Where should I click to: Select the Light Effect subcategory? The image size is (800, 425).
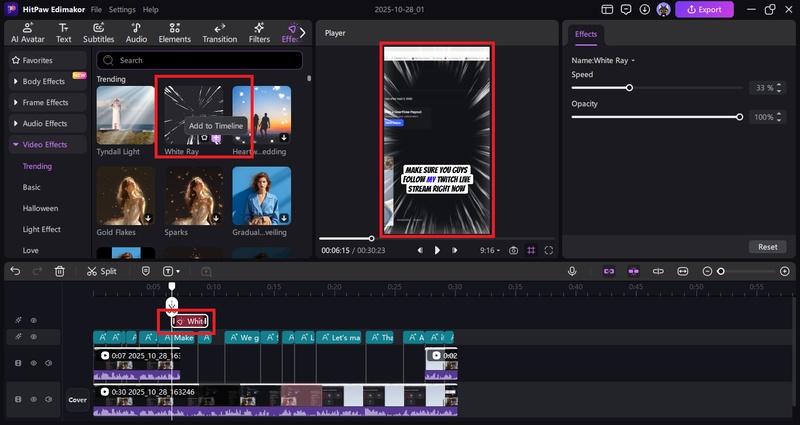(x=41, y=229)
